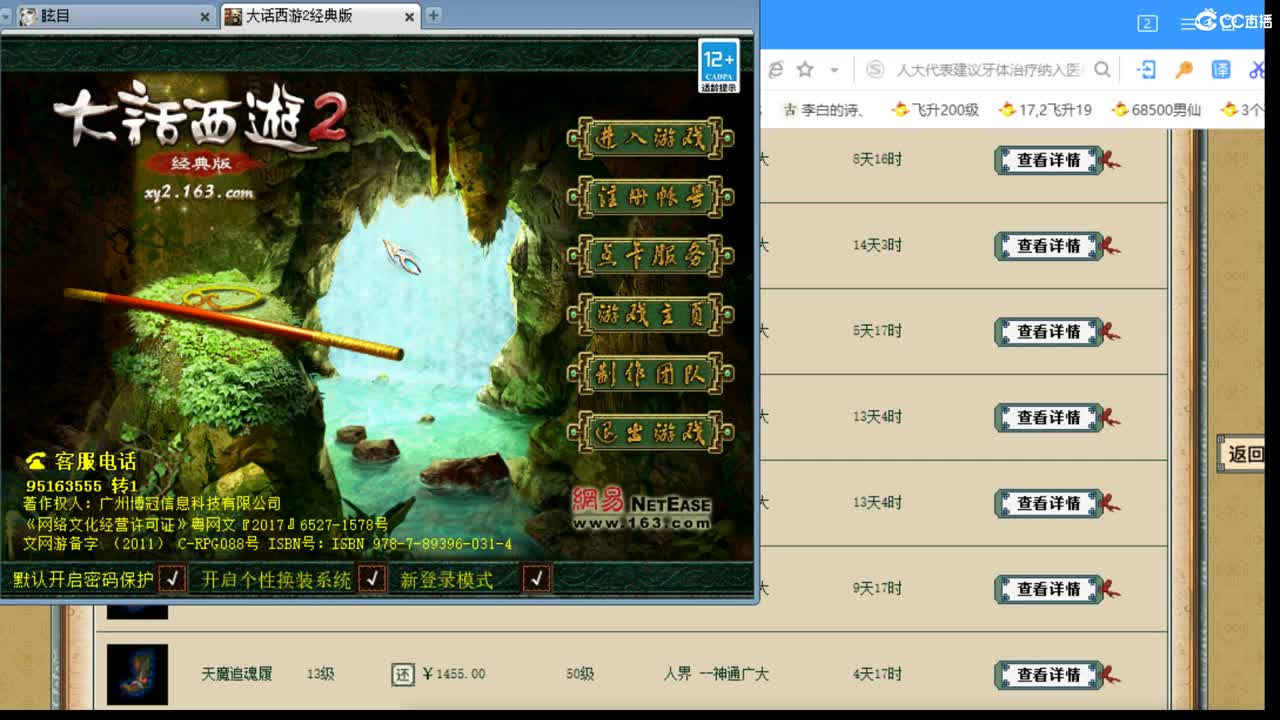Click the 14天3时 remaining time text

(877, 245)
